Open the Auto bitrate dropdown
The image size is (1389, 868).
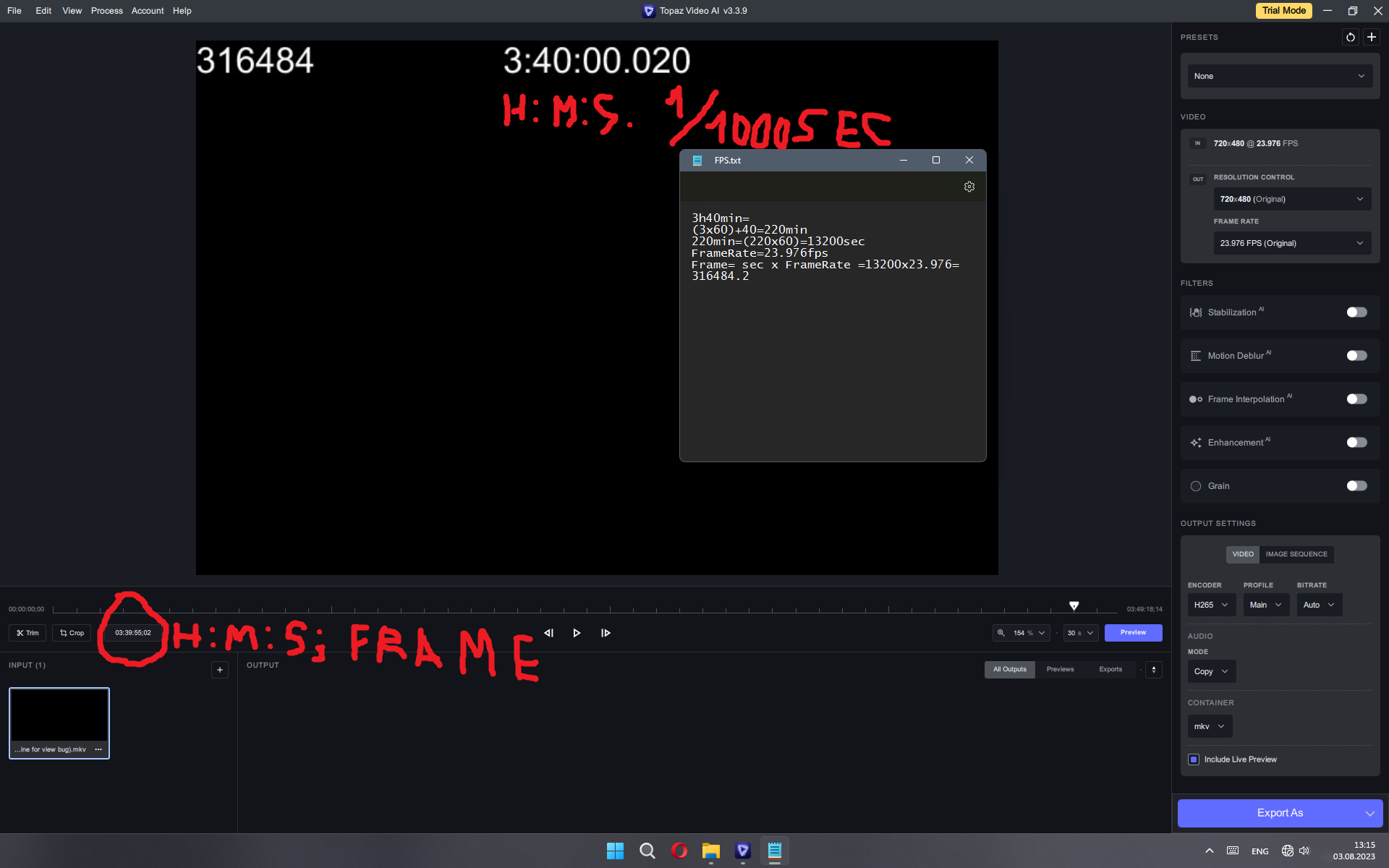tap(1320, 605)
